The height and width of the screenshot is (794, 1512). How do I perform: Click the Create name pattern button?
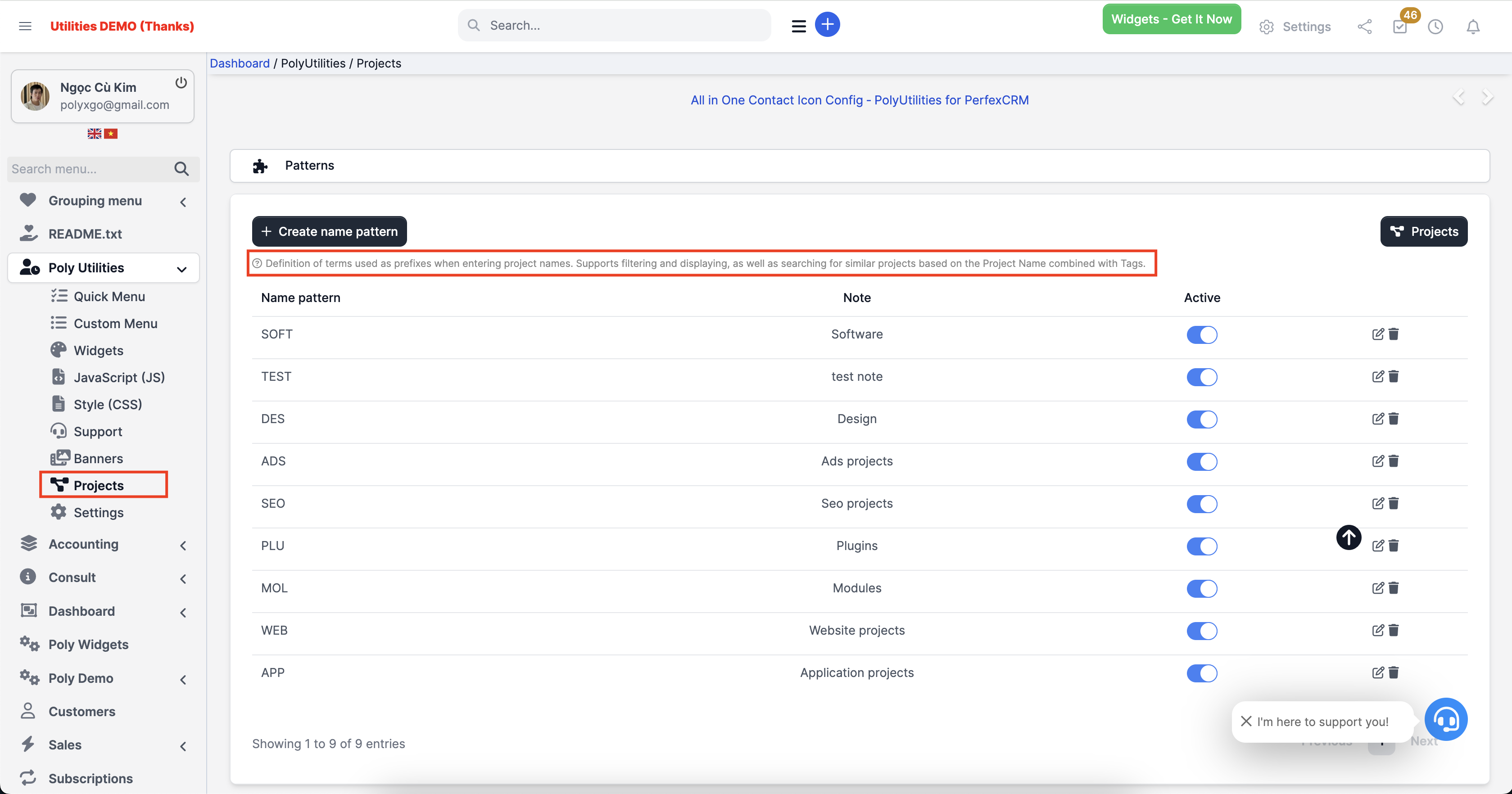click(329, 231)
